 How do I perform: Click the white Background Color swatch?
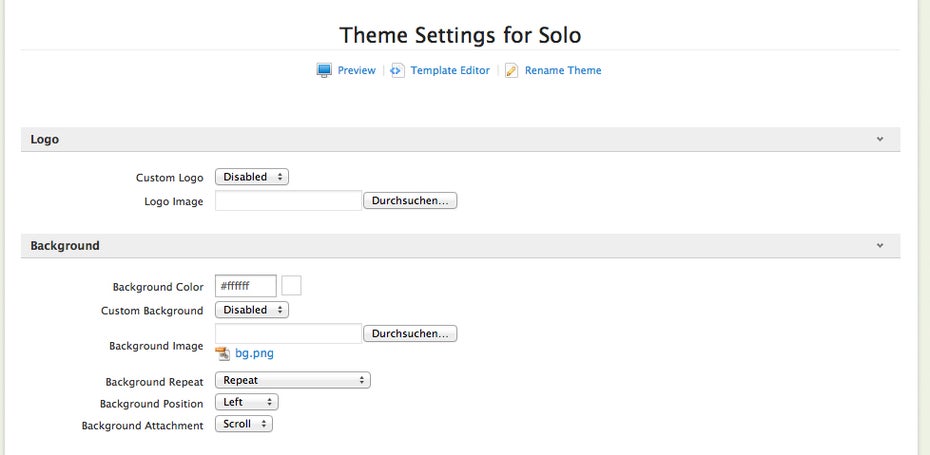pos(291,285)
